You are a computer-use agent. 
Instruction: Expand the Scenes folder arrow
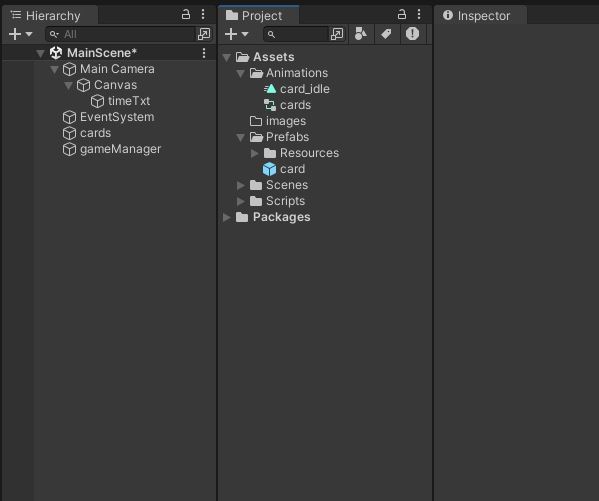click(241, 185)
